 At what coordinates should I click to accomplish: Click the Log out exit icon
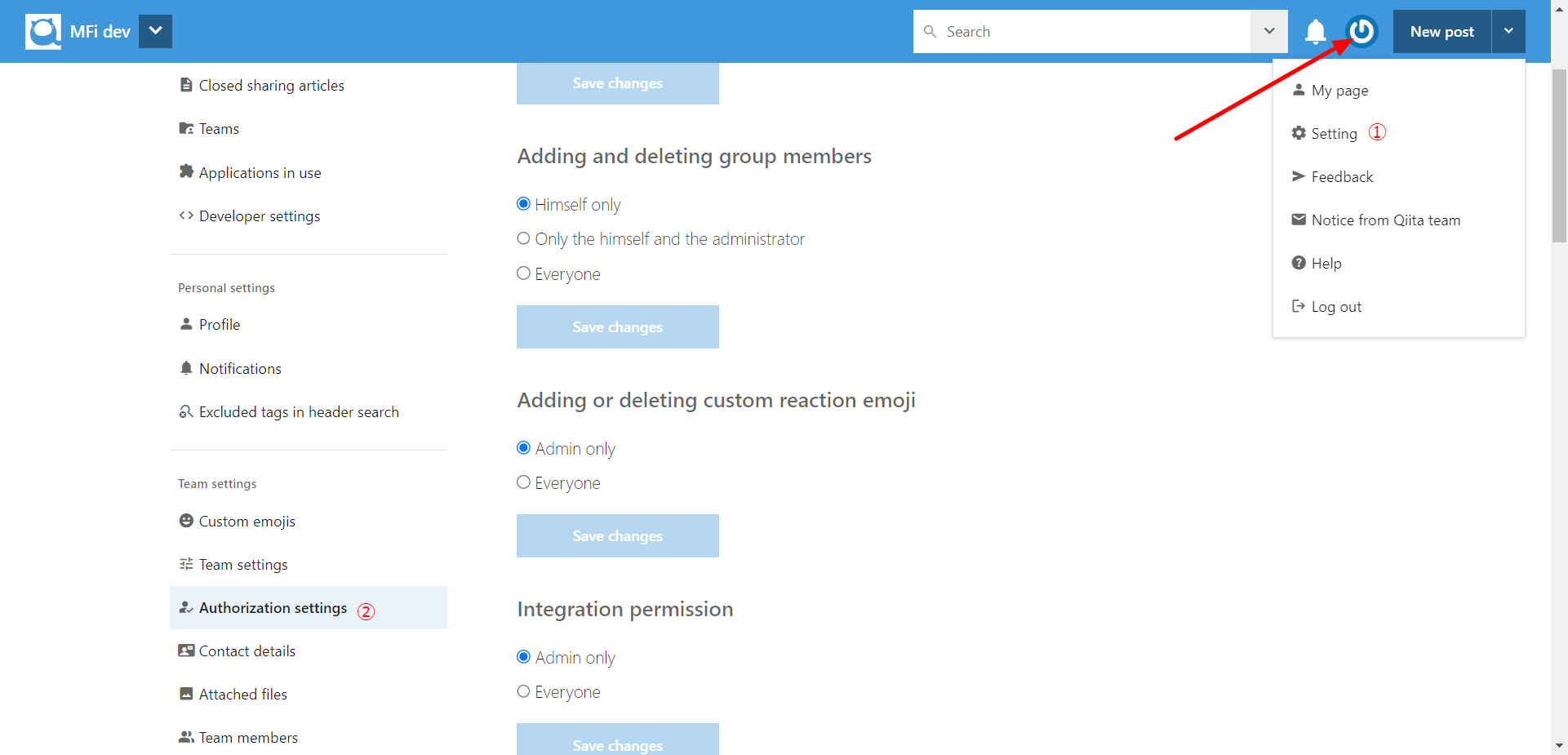click(1299, 306)
